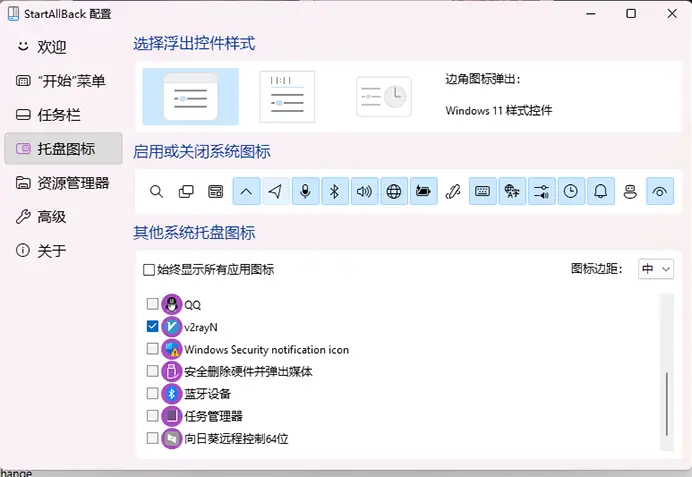692x477 pixels.
Task: Click the QQ penguin tray icon
Action: pyautogui.click(x=172, y=304)
